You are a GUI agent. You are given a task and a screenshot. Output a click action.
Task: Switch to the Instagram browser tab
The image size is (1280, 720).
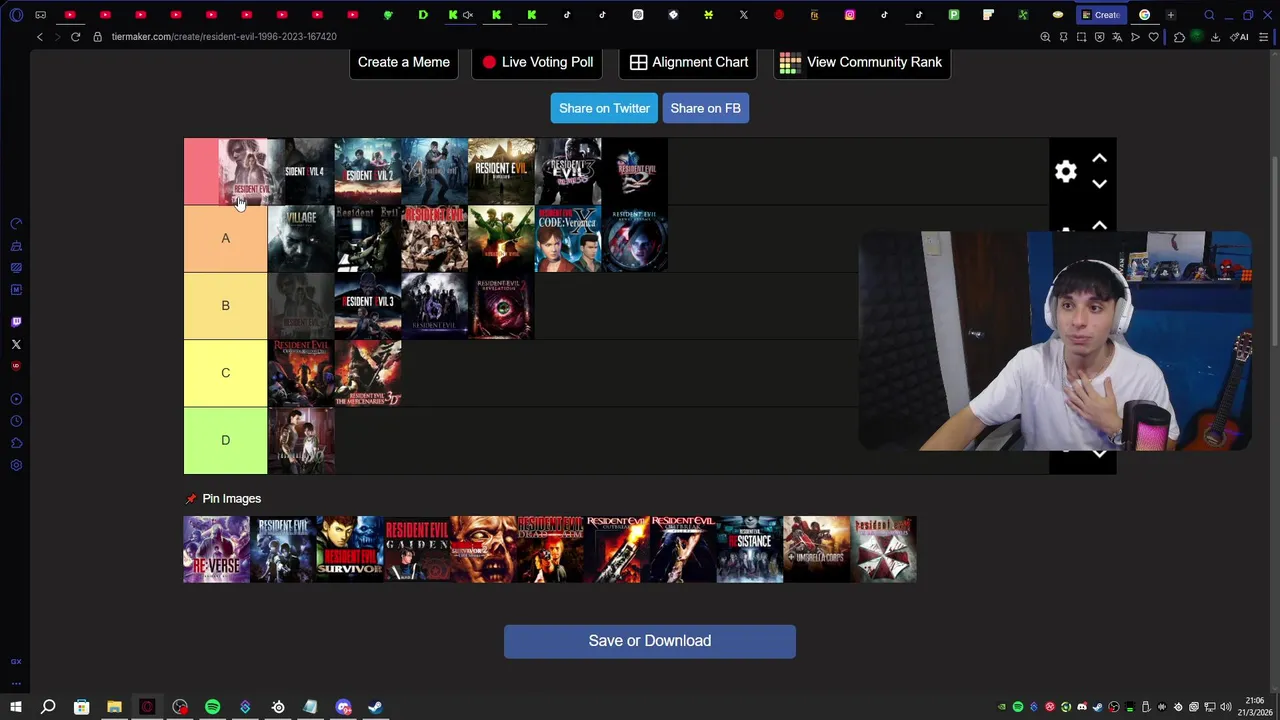pyautogui.click(x=850, y=15)
